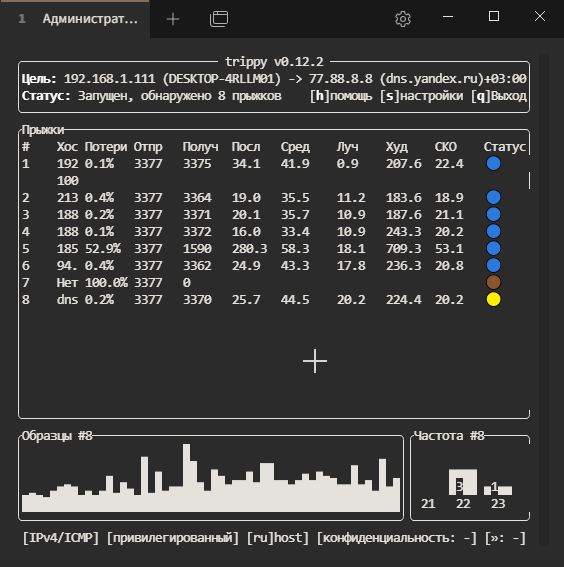Open terminal settings gear icon
The width and height of the screenshot is (564, 567).
(x=403, y=18)
